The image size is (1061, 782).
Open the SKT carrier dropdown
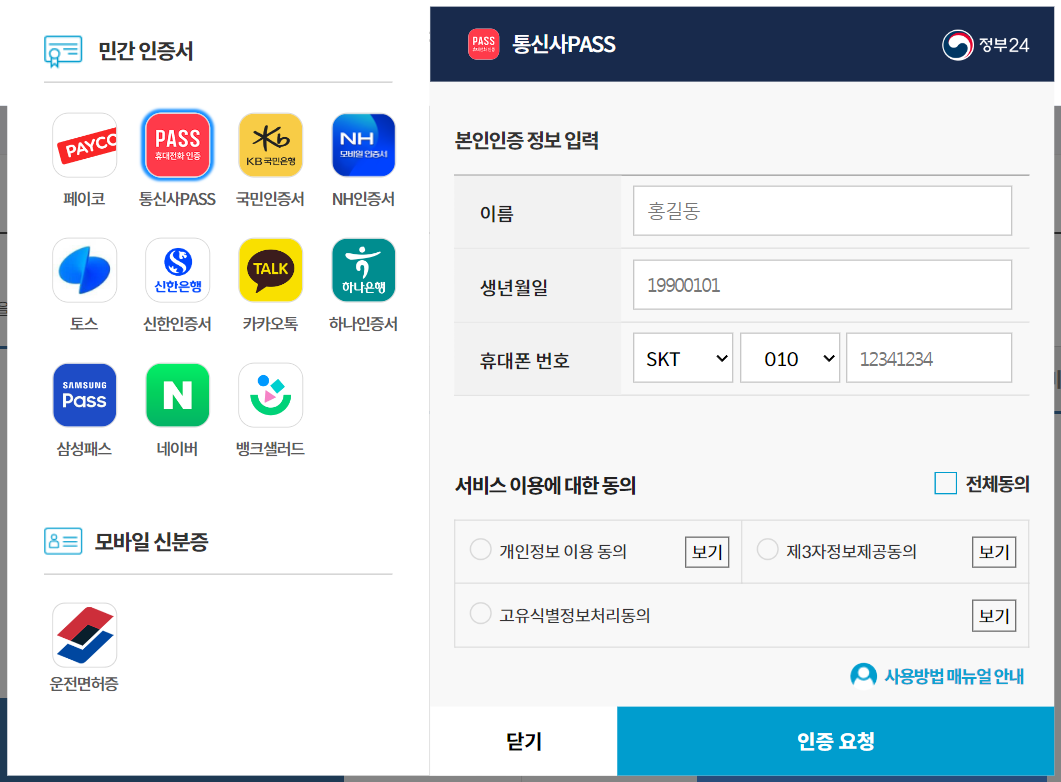click(x=682, y=357)
